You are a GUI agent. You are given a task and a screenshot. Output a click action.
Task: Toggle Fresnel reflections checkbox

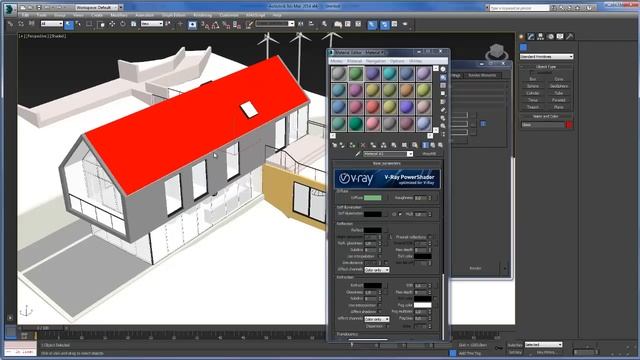click(x=429, y=237)
